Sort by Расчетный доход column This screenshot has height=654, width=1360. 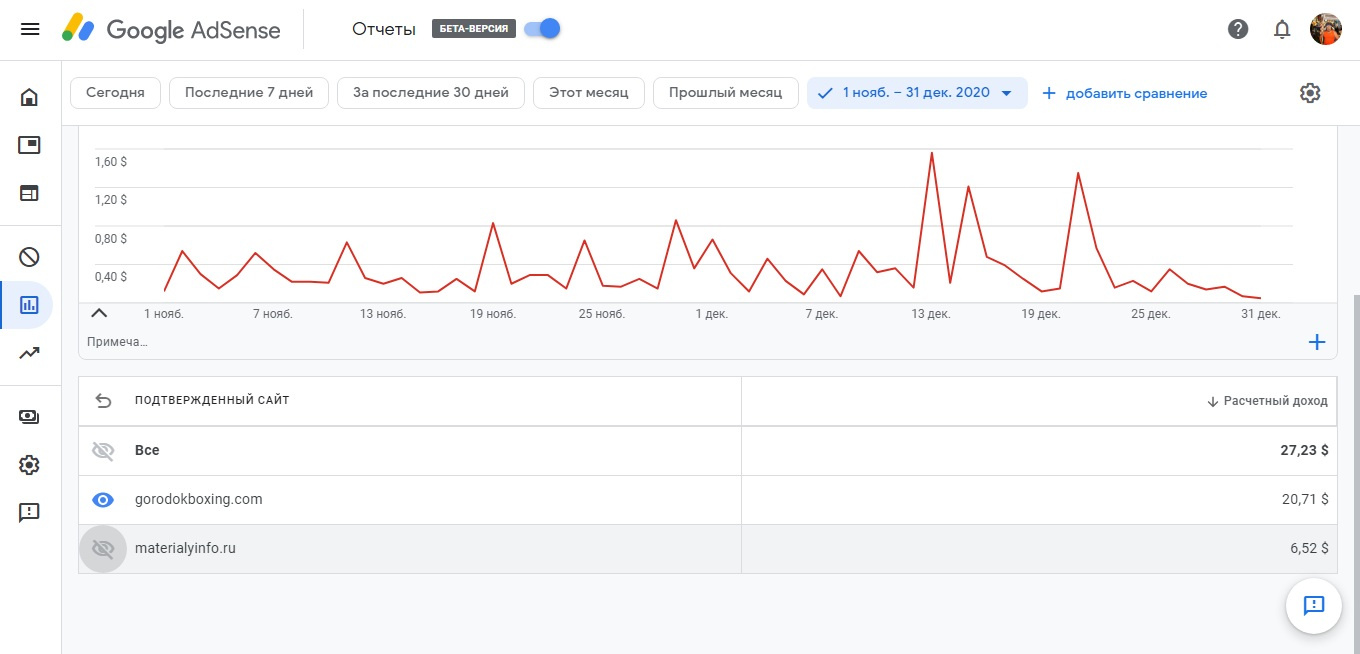[1267, 401]
